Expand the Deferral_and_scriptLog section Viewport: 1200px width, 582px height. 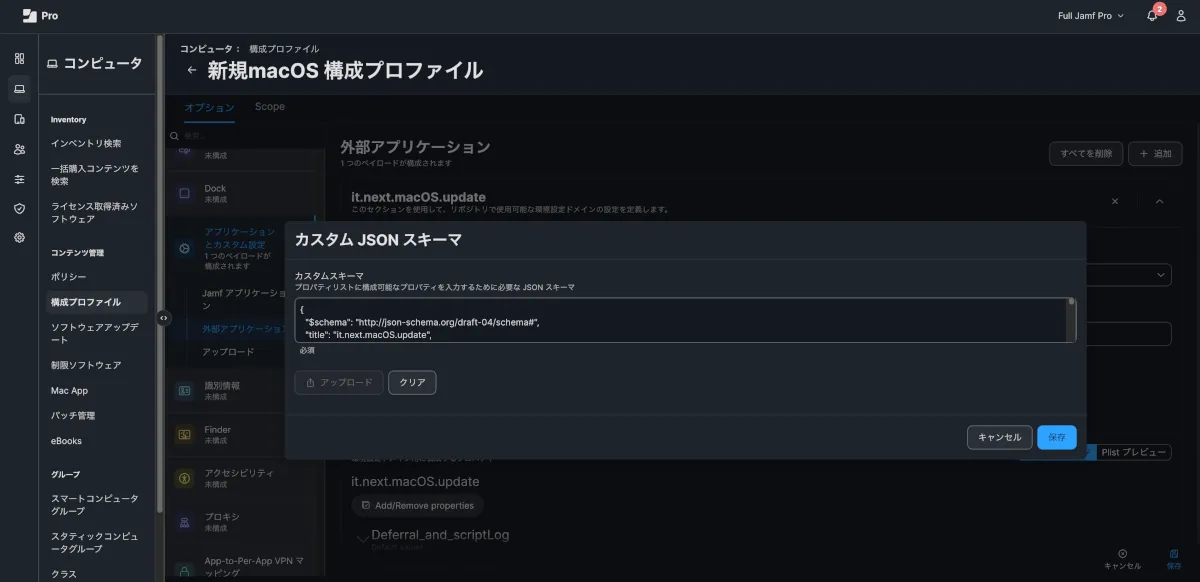[x=363, y=537]
